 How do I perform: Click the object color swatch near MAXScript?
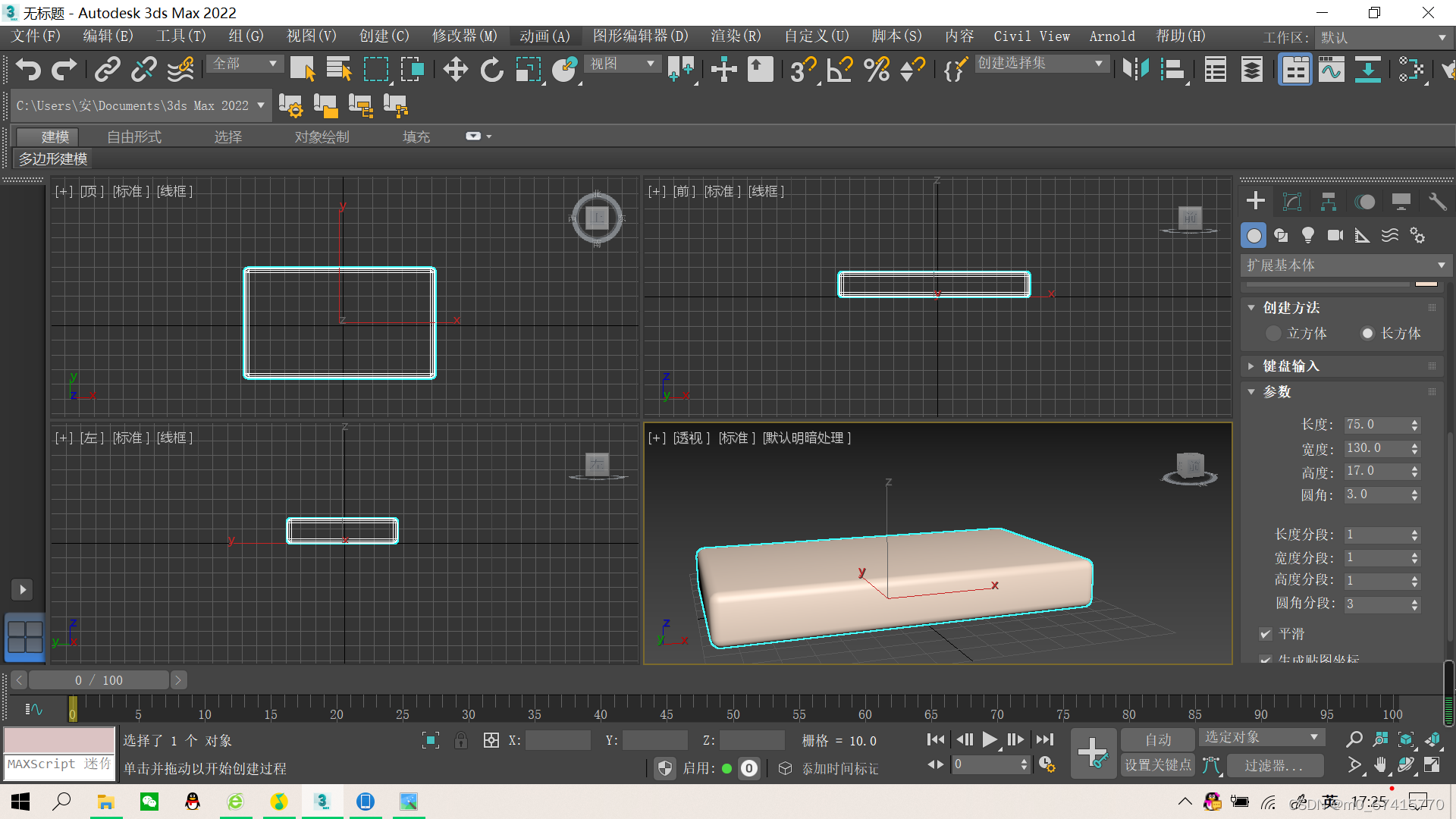click(59, 739)
